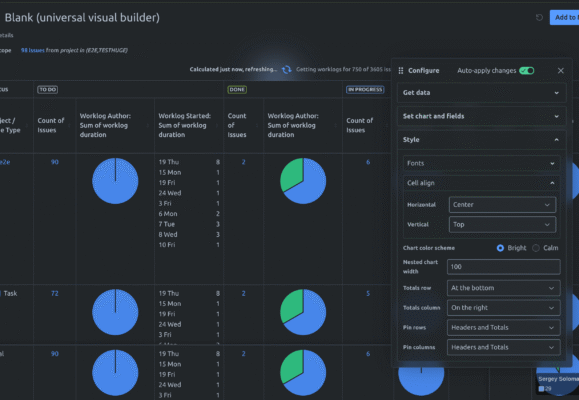
Task: Click the Nested chart width input field
Action: click(x=503, y=267)
